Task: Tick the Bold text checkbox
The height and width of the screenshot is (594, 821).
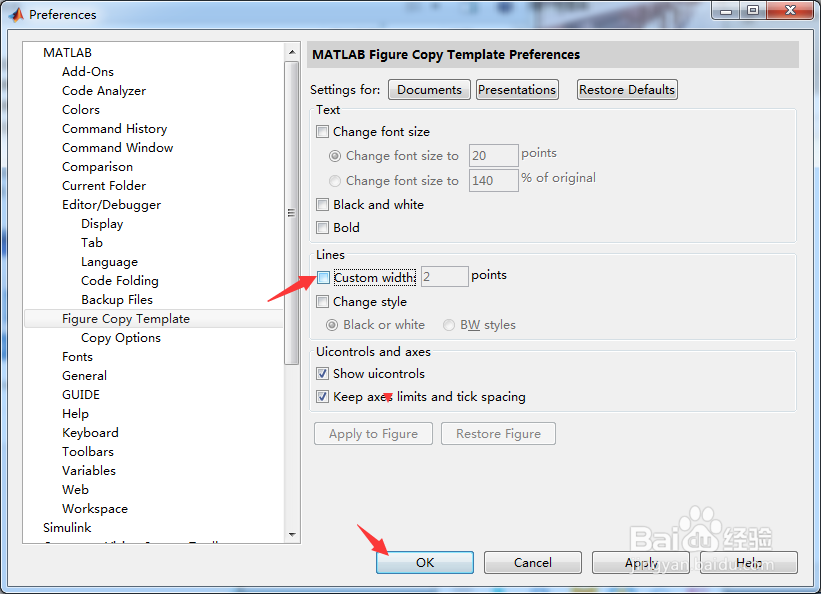Action: tap(323, 227)
